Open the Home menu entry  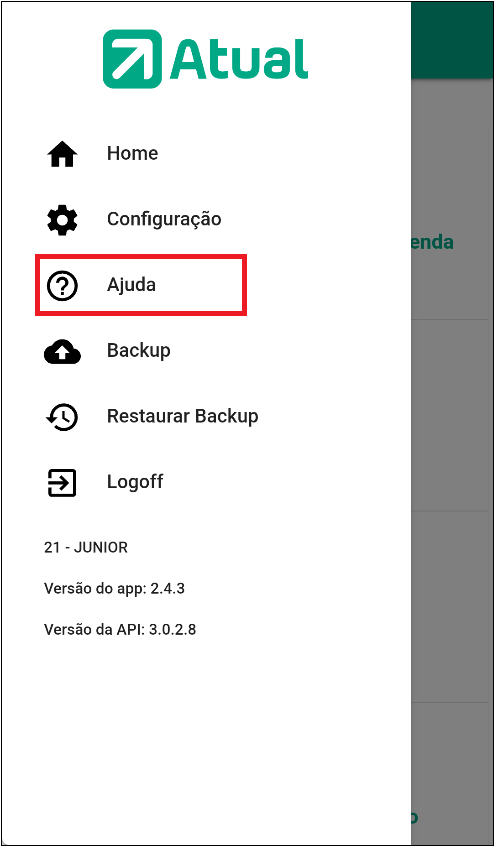coord(132,153)
